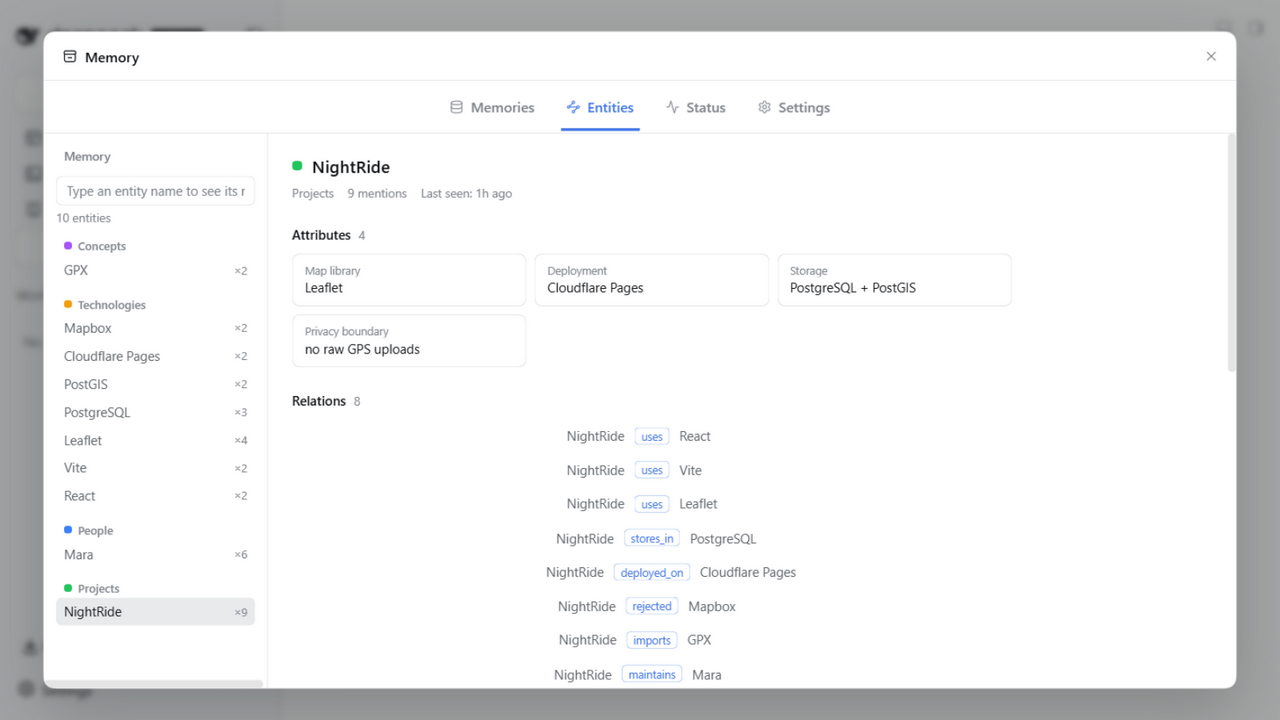The image size is (1280, 720).
Task: Click the 'deployed_on' relation tag
Action: [x=652, y=573]
